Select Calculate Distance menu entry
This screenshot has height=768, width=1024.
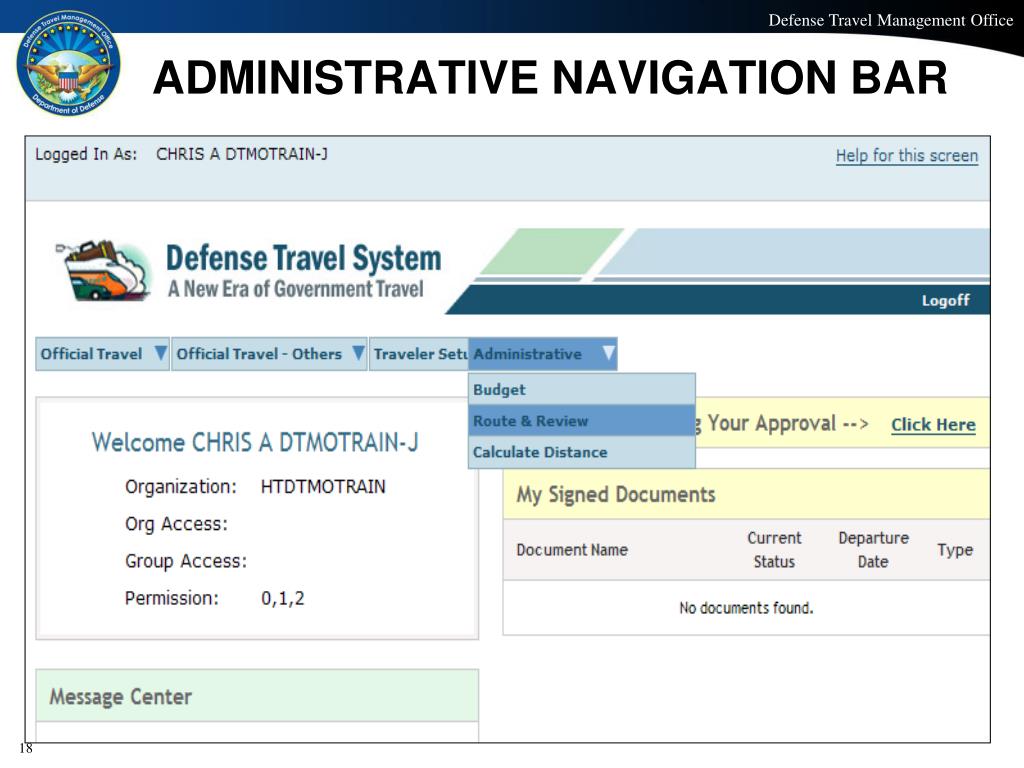[x=582, y=452]
